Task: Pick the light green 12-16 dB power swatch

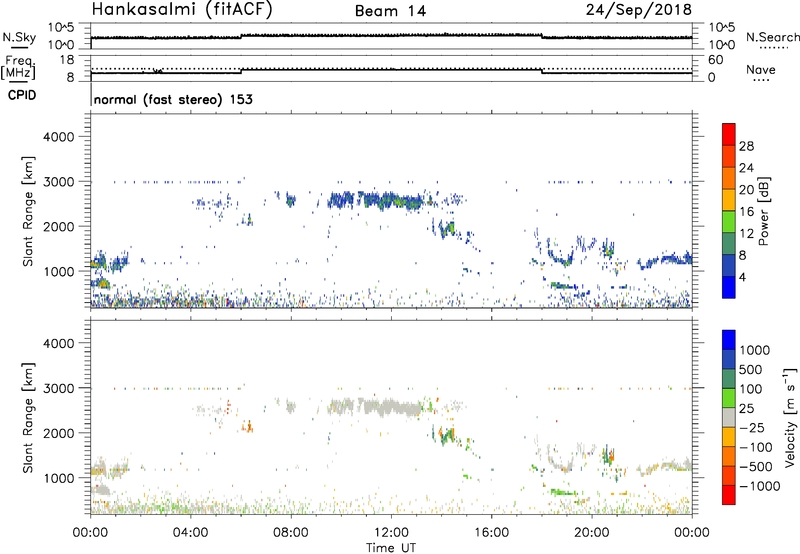Action: 729,221
